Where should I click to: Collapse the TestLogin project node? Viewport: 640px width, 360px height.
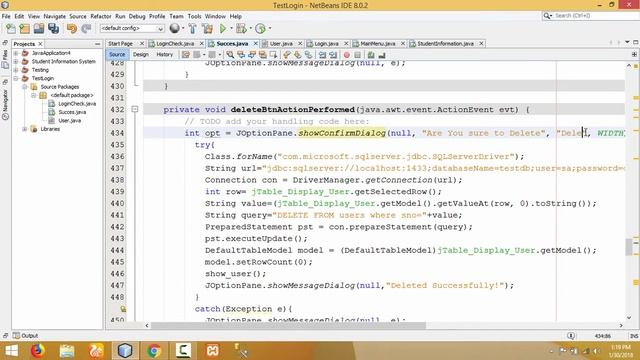coord(16,78)
